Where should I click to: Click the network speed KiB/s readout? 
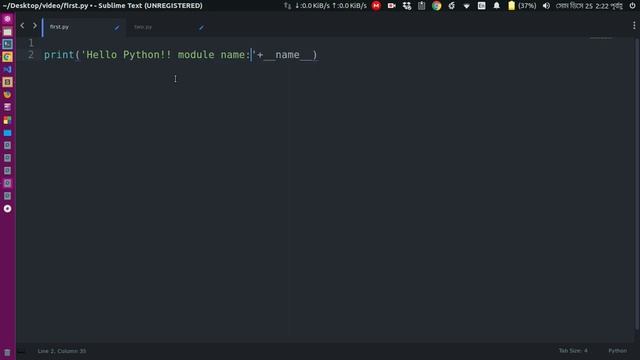pyautogui.click(x=331, y=6)
